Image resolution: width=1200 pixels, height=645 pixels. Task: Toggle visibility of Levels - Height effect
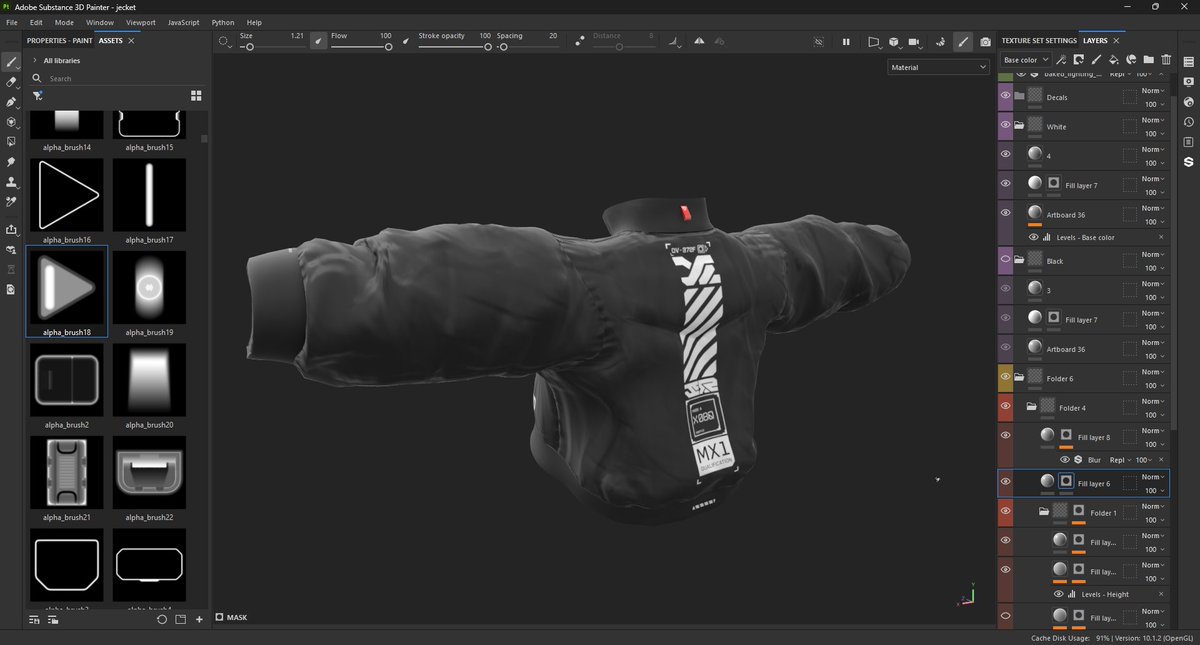(1059, 594)
